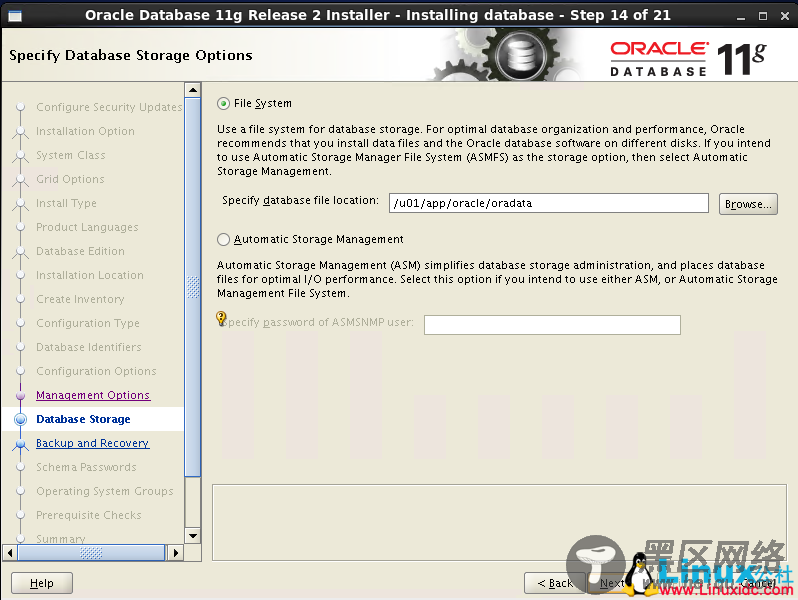Click Configuration Type step
Image resolution: width=798 pixels, height=600 pixels.
[88, 323]
